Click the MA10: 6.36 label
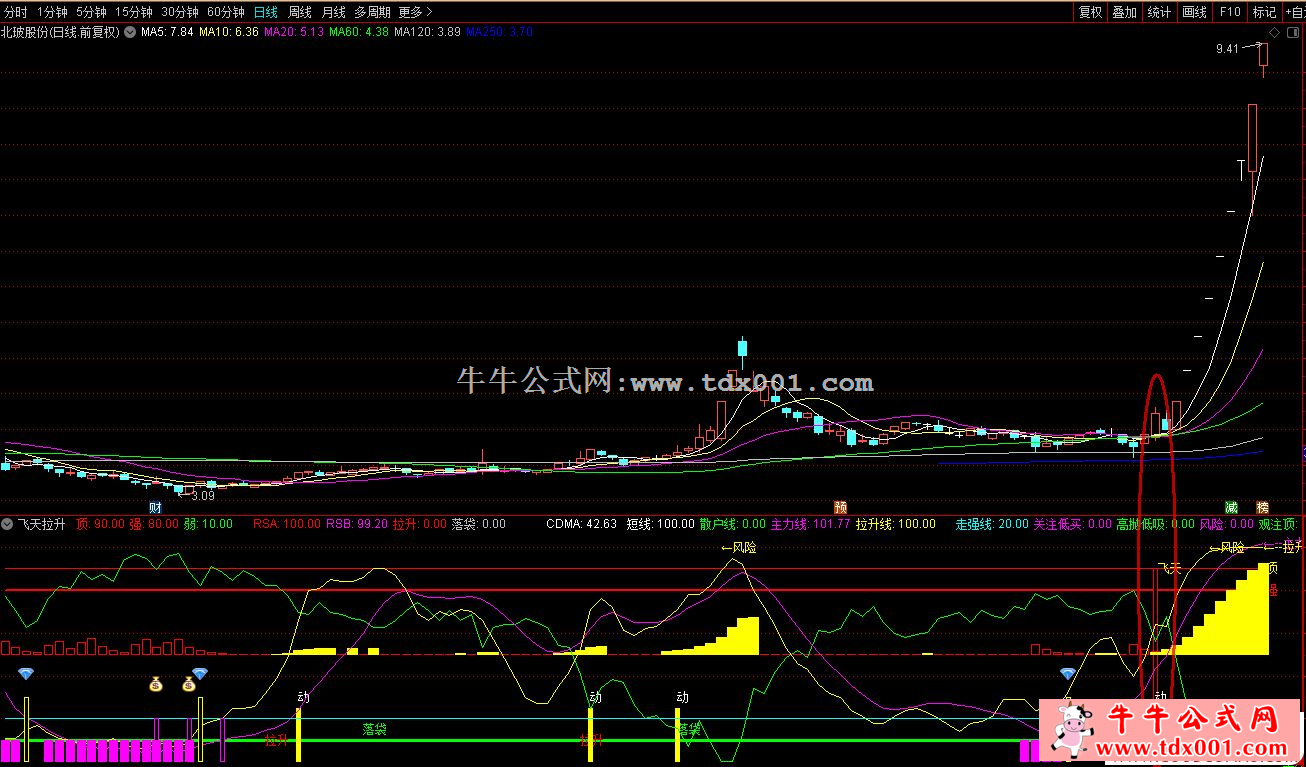 (229, 32)
